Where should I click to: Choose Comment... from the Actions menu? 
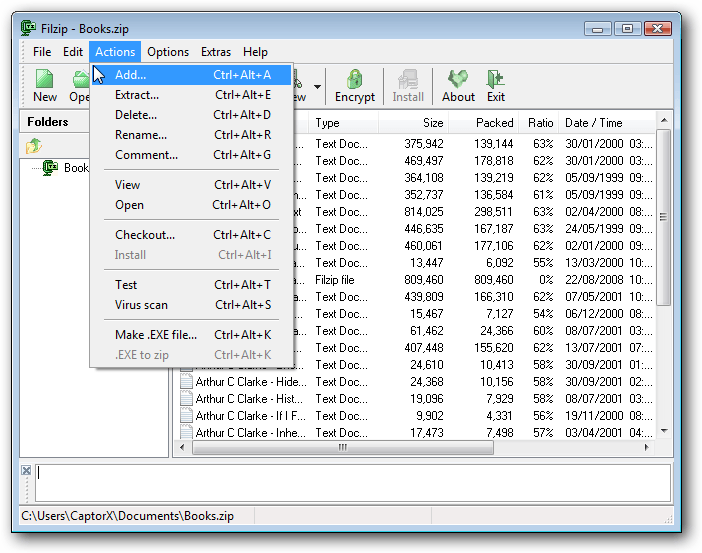point(192,155)
